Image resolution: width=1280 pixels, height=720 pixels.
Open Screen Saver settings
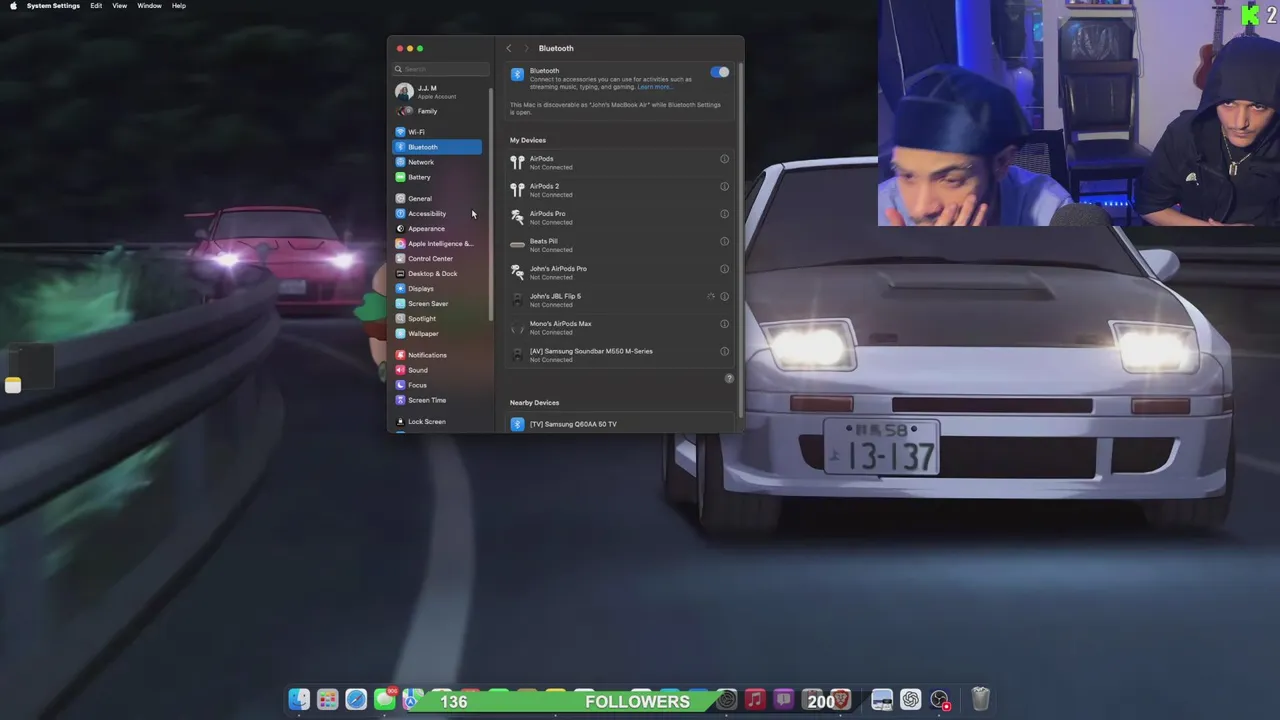[x=437, y=303]
